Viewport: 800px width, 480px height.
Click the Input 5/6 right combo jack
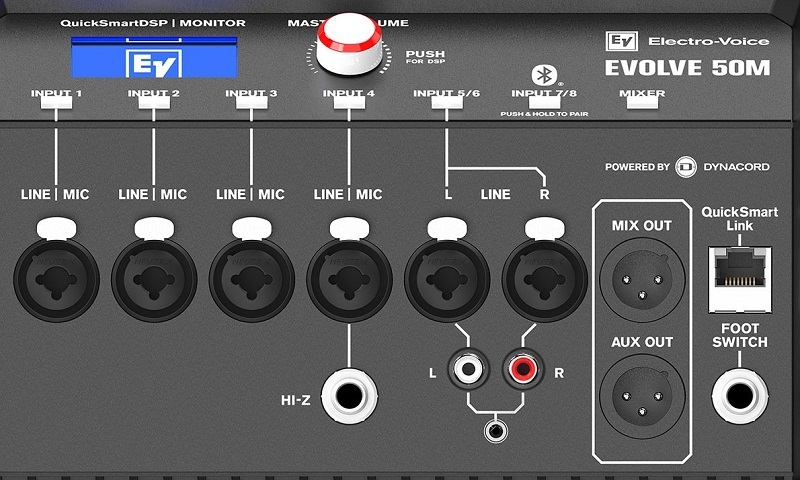(544, 280)
